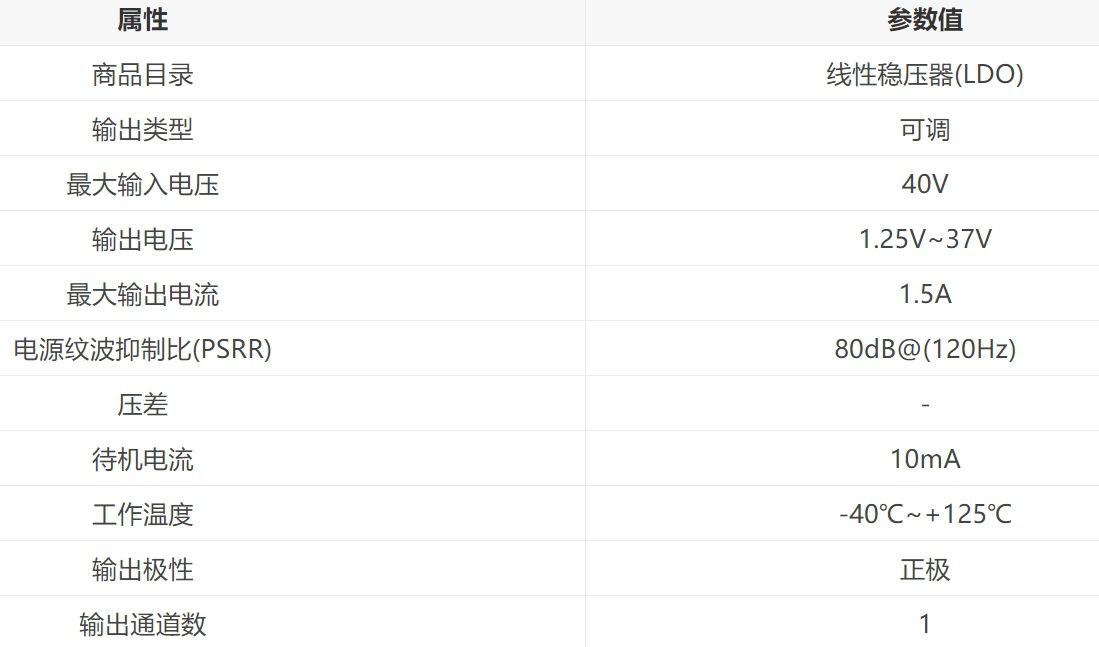Click the 1.25V~37V value

(924, 240)
